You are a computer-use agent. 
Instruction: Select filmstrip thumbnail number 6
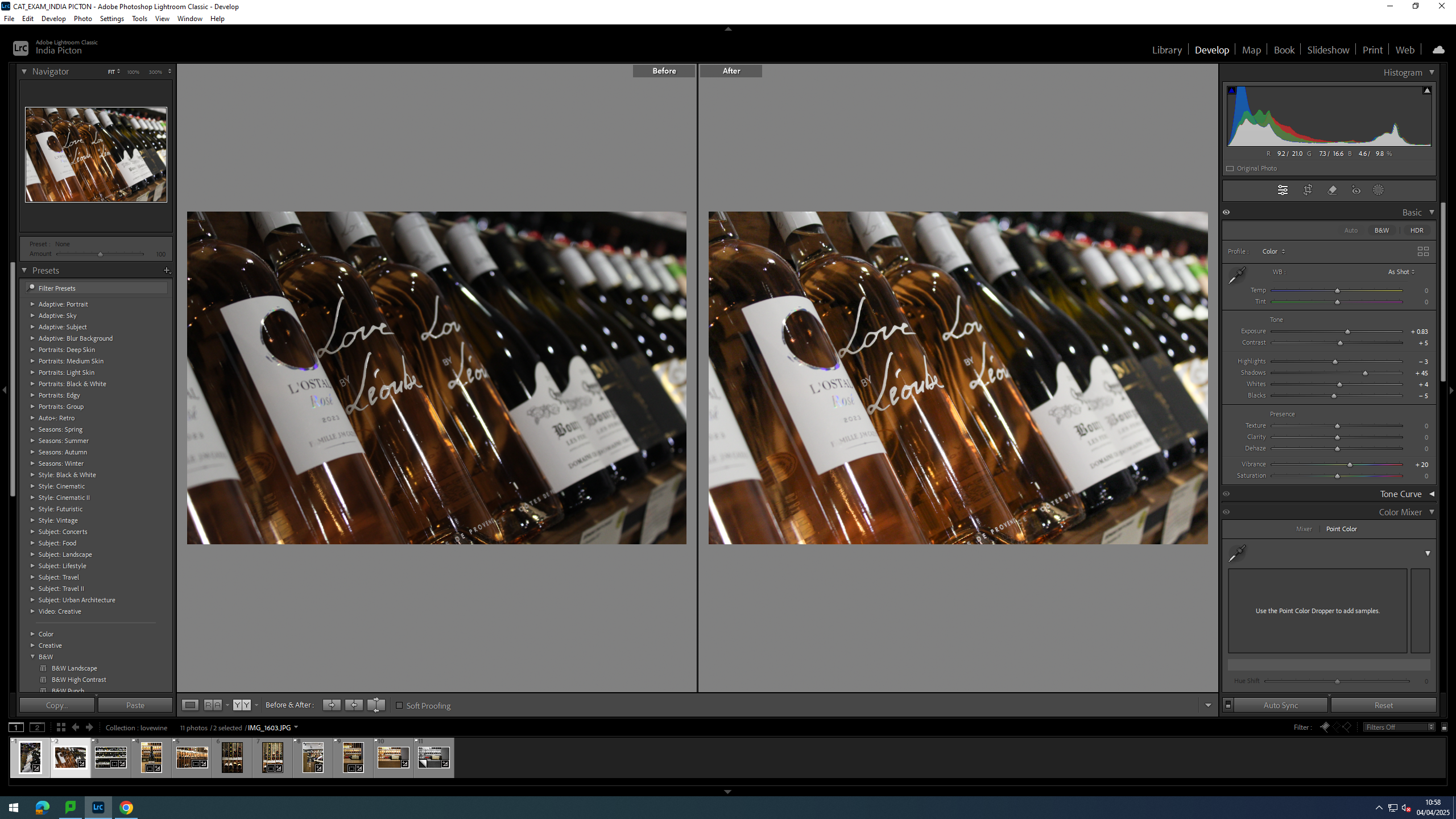tap(232, 758)
